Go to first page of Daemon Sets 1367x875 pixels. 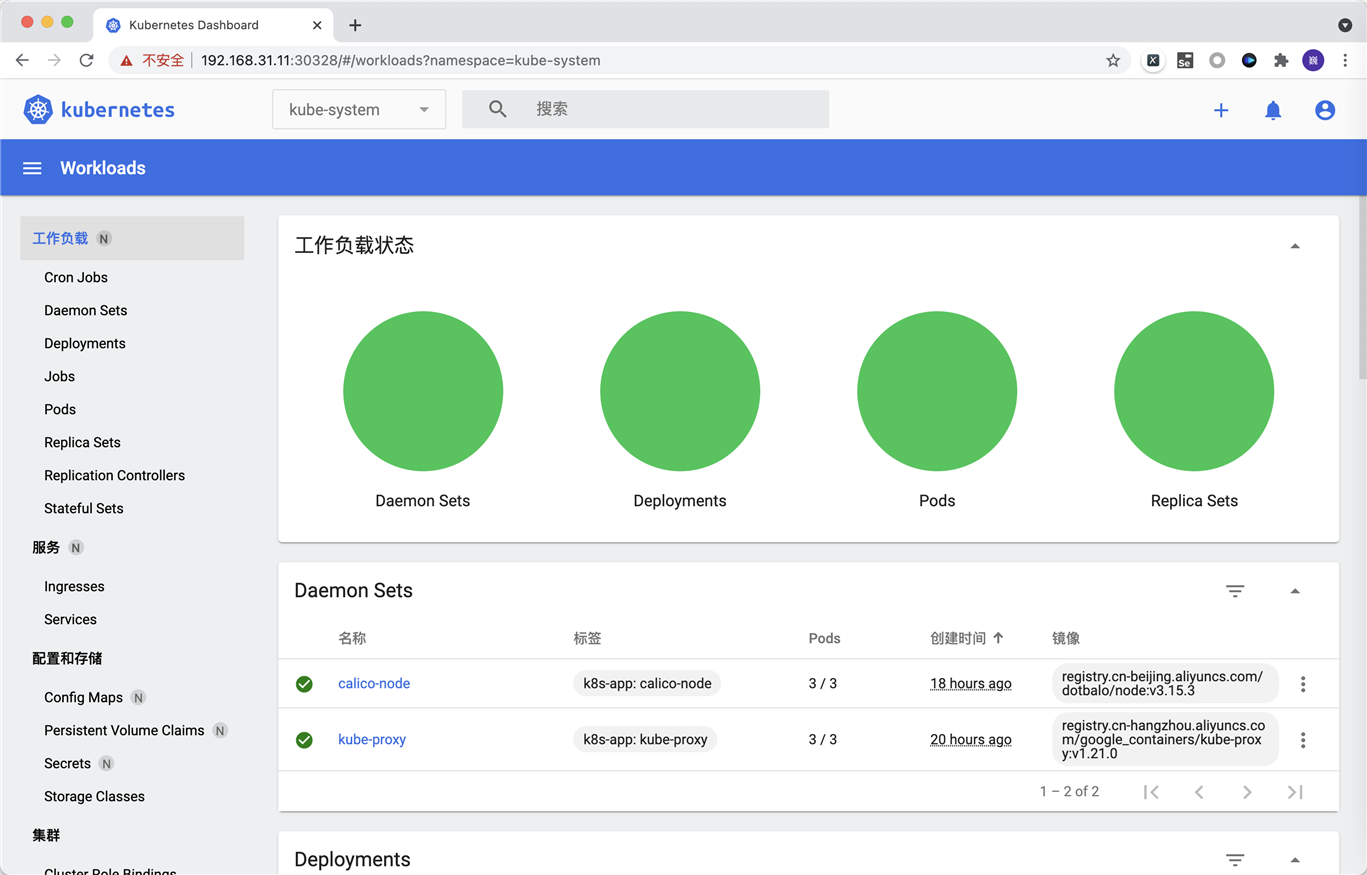(1151, 792)
